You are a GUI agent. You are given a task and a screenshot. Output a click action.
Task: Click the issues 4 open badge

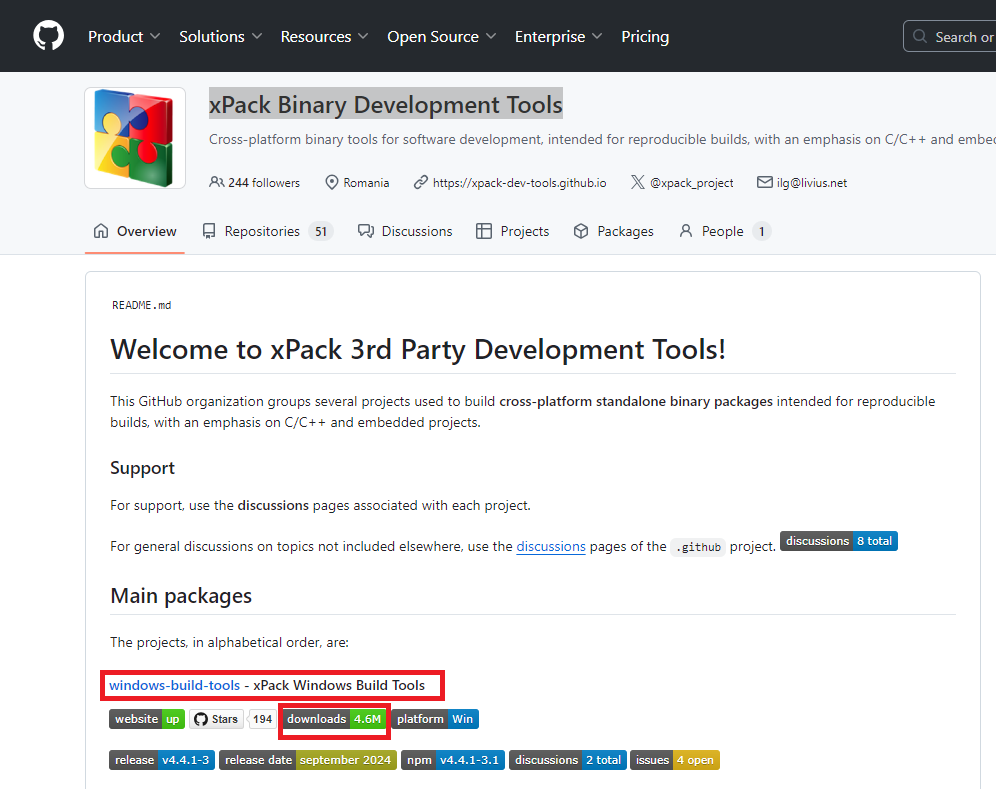[x=675, y=760]
